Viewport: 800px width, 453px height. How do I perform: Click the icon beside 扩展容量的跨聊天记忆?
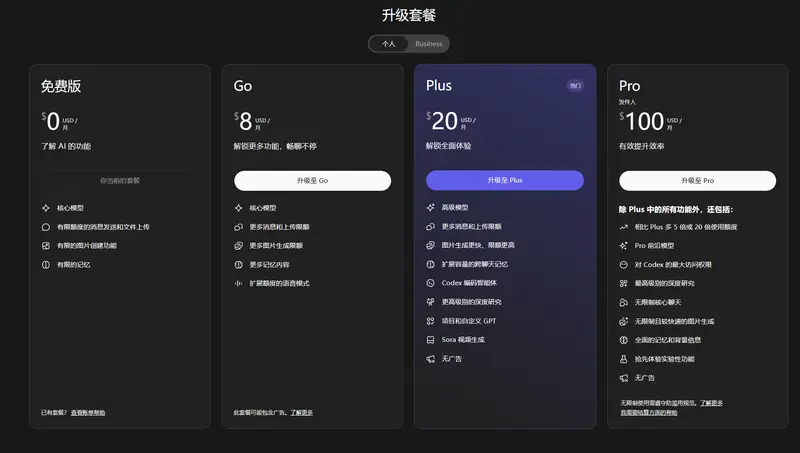pos(431,264)
